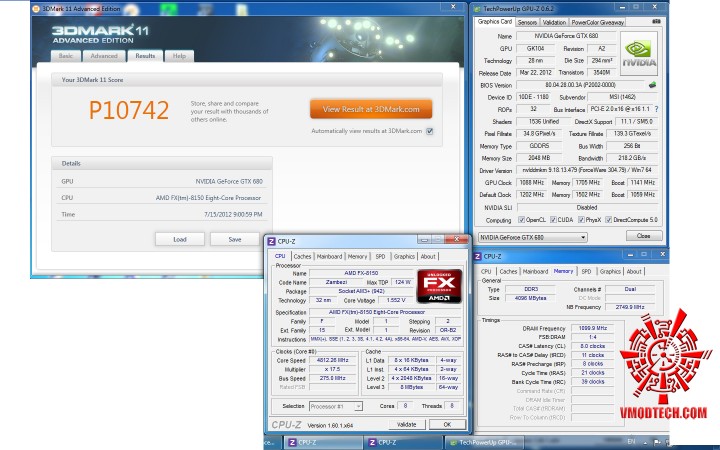Click the front CPU-Z window title icon

(x=271, y=241)
